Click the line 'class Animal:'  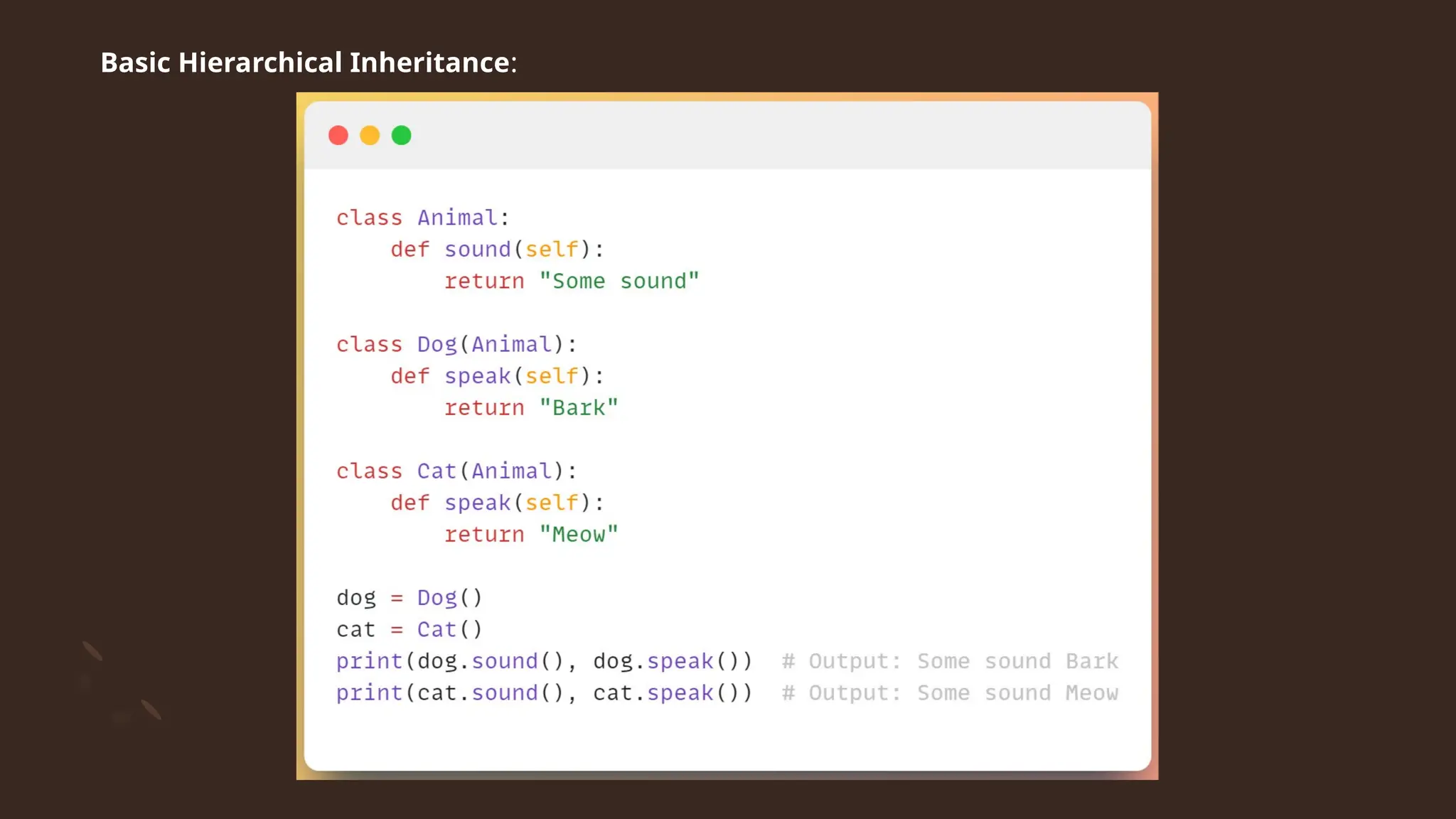tap(423, 218)
